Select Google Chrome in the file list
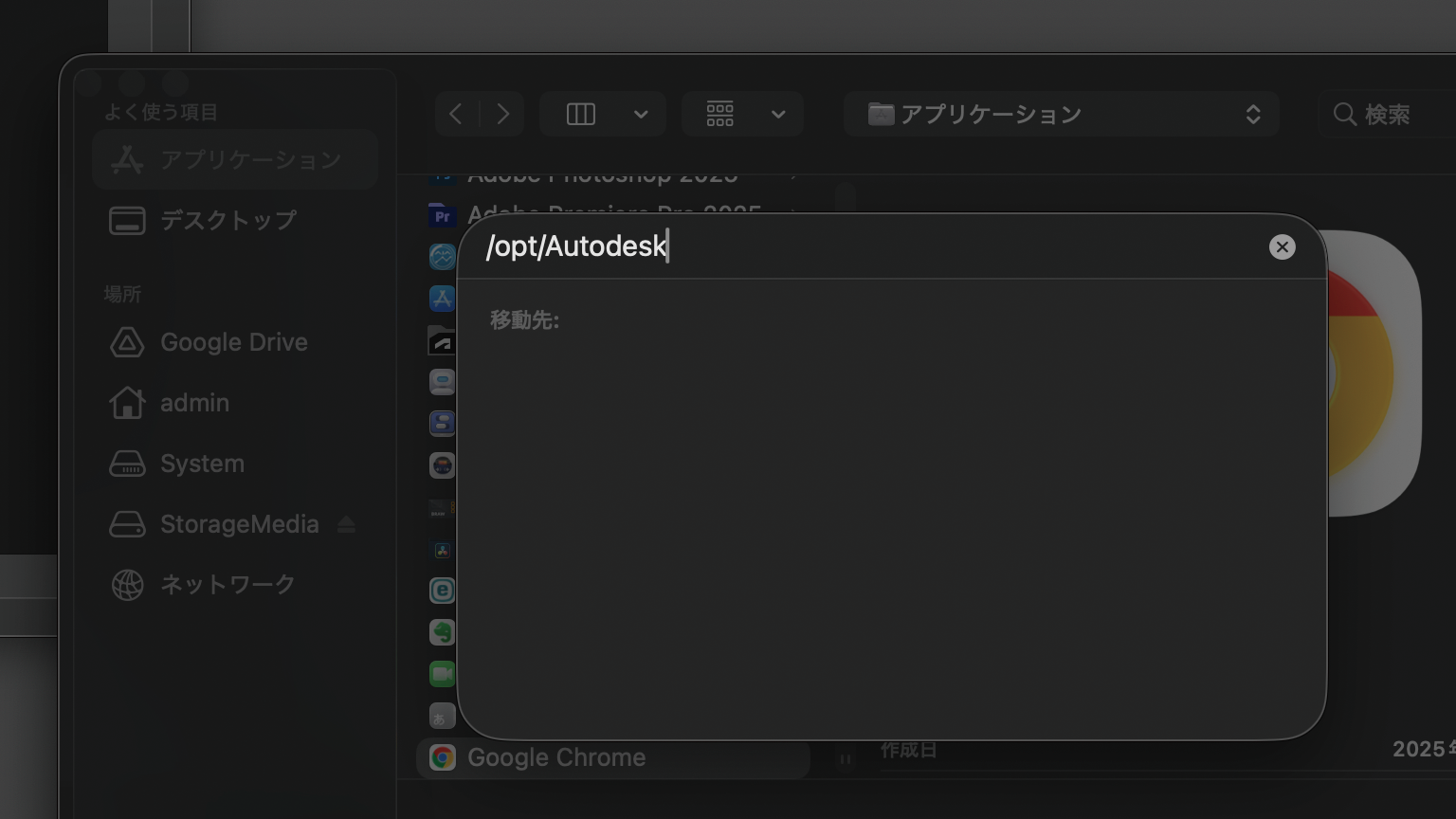The image size is (1456, 819). pyautogui.click(x=555, y=757)
